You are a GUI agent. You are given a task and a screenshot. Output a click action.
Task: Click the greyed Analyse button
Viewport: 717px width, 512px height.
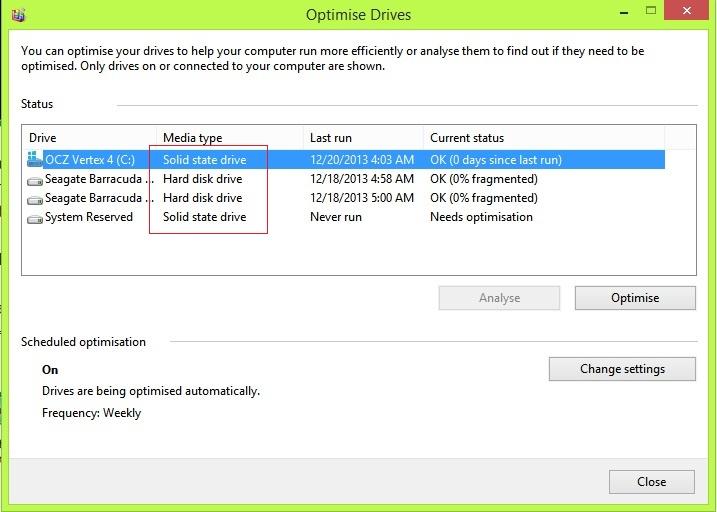point(499,298)
